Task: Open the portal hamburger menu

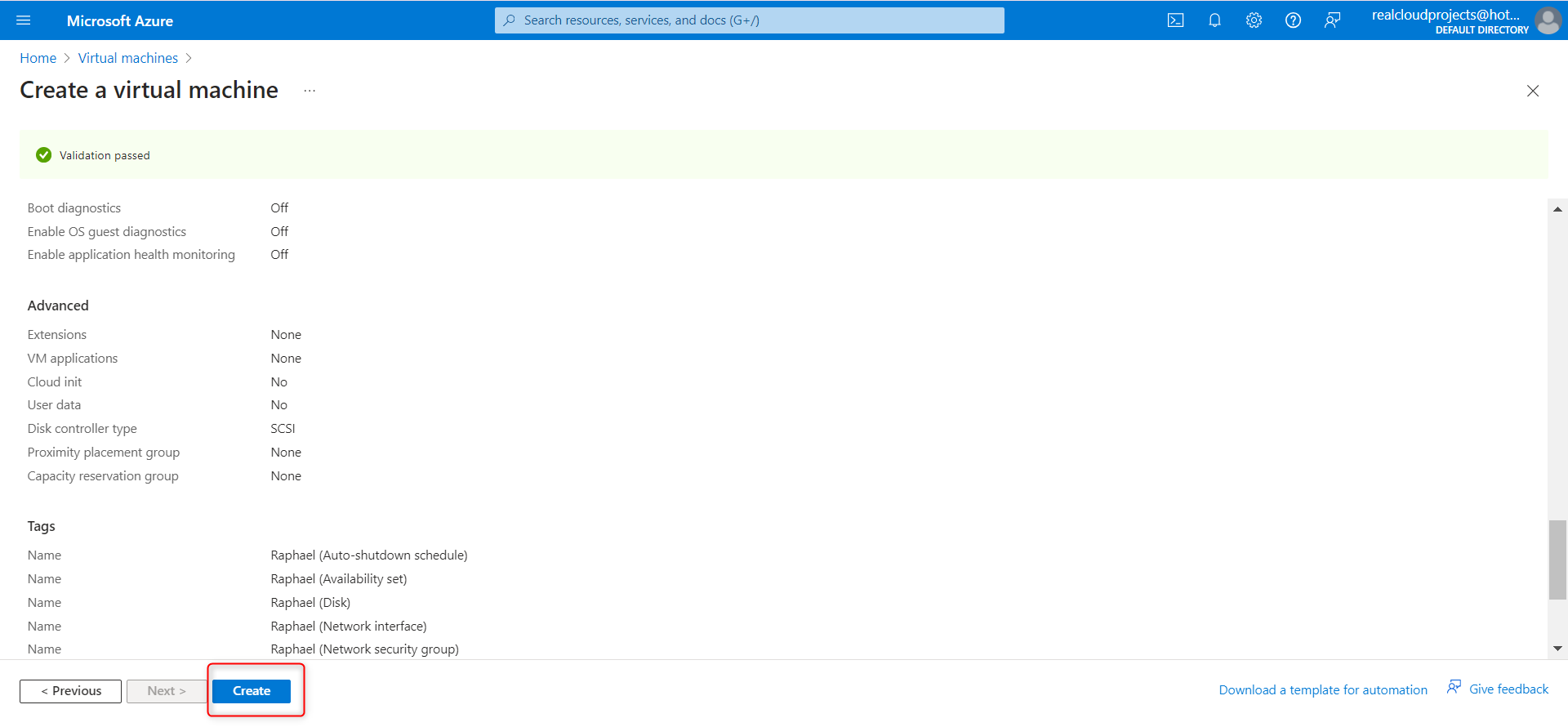Action: pos(24,20)
